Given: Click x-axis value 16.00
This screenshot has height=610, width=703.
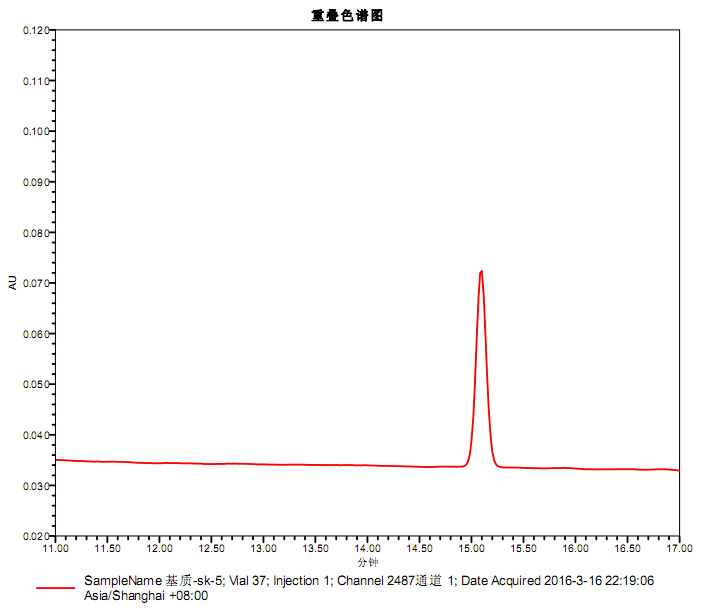Looking at the screenshot, I should [x=576, y=549].
